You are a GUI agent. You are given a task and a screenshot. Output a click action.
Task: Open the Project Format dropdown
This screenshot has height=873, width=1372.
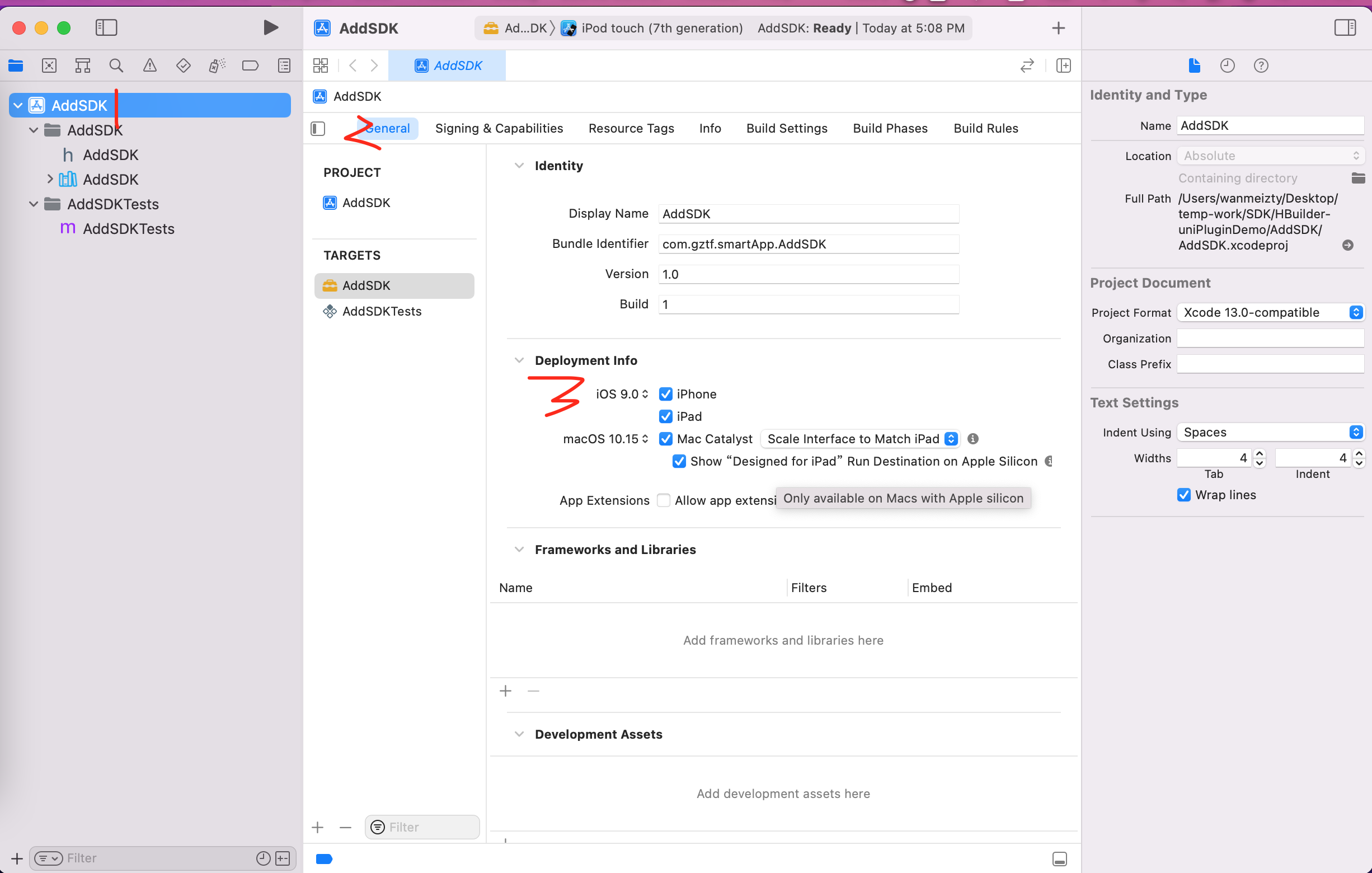click(x=1271, y=312)
